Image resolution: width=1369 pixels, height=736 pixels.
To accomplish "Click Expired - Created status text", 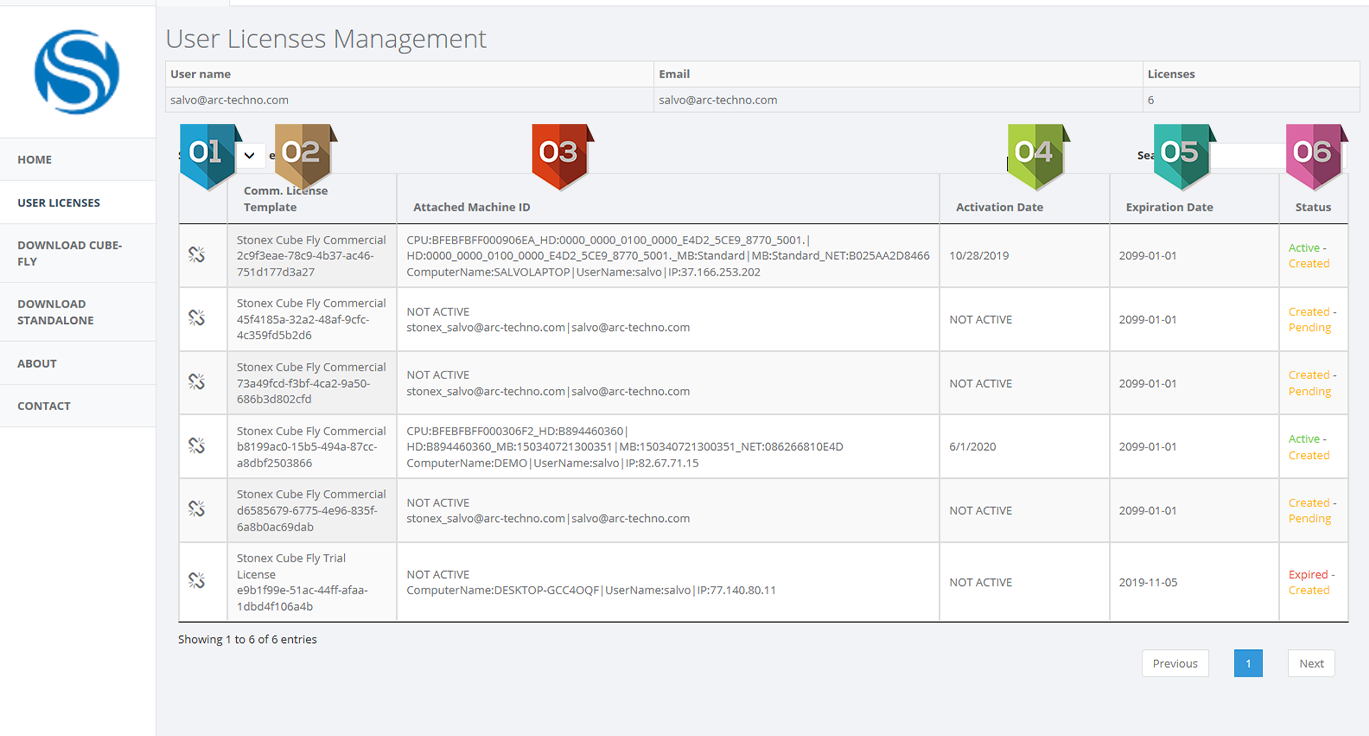I will click(1310, 582).
